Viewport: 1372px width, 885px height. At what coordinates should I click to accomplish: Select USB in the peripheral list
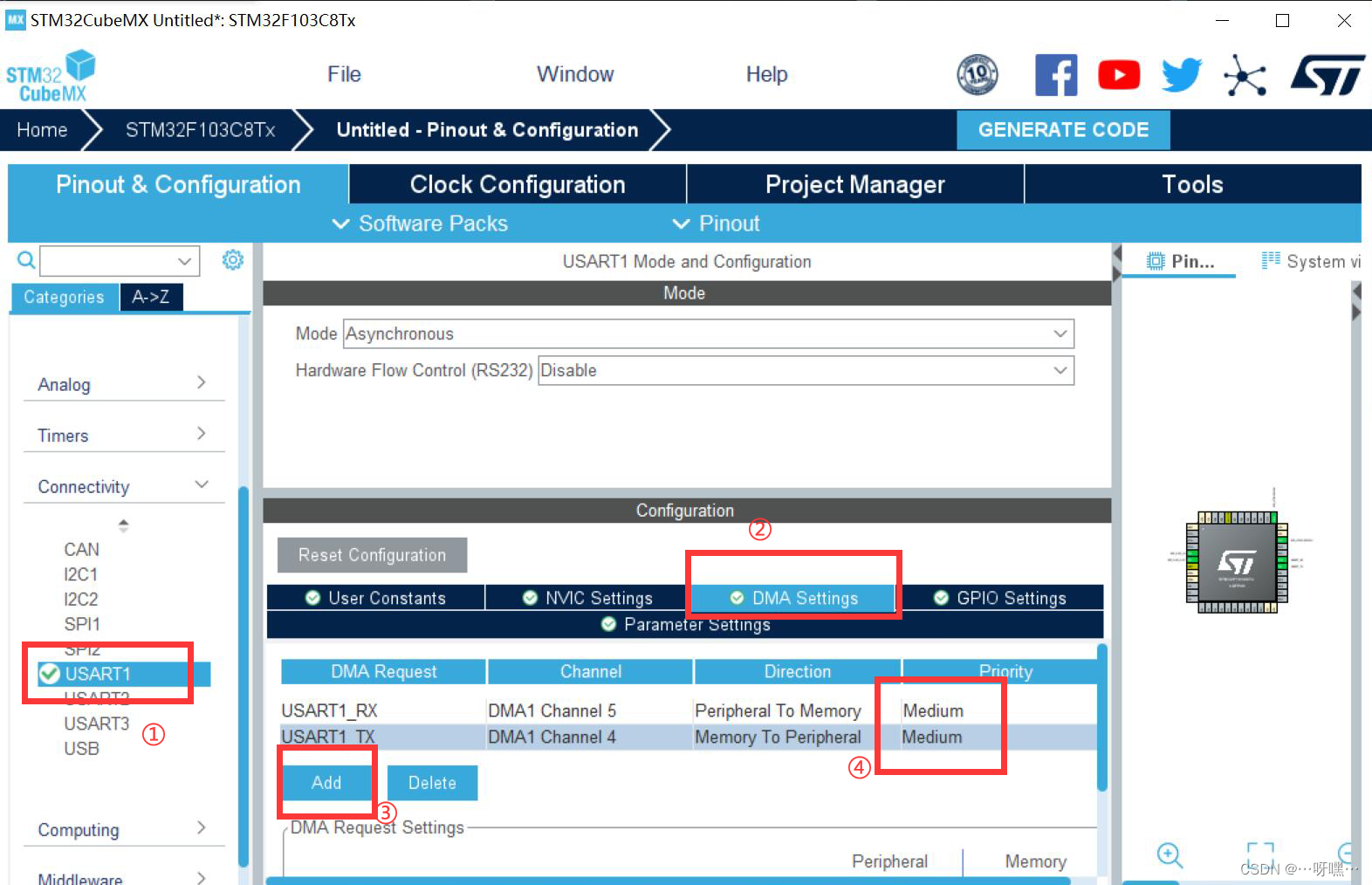pyautogui.click(x=81, y=749)
